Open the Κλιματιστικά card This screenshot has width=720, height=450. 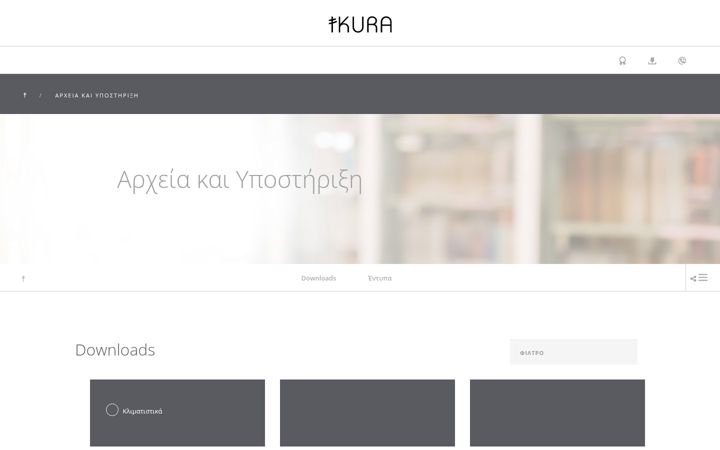click(x=177, y=413)
